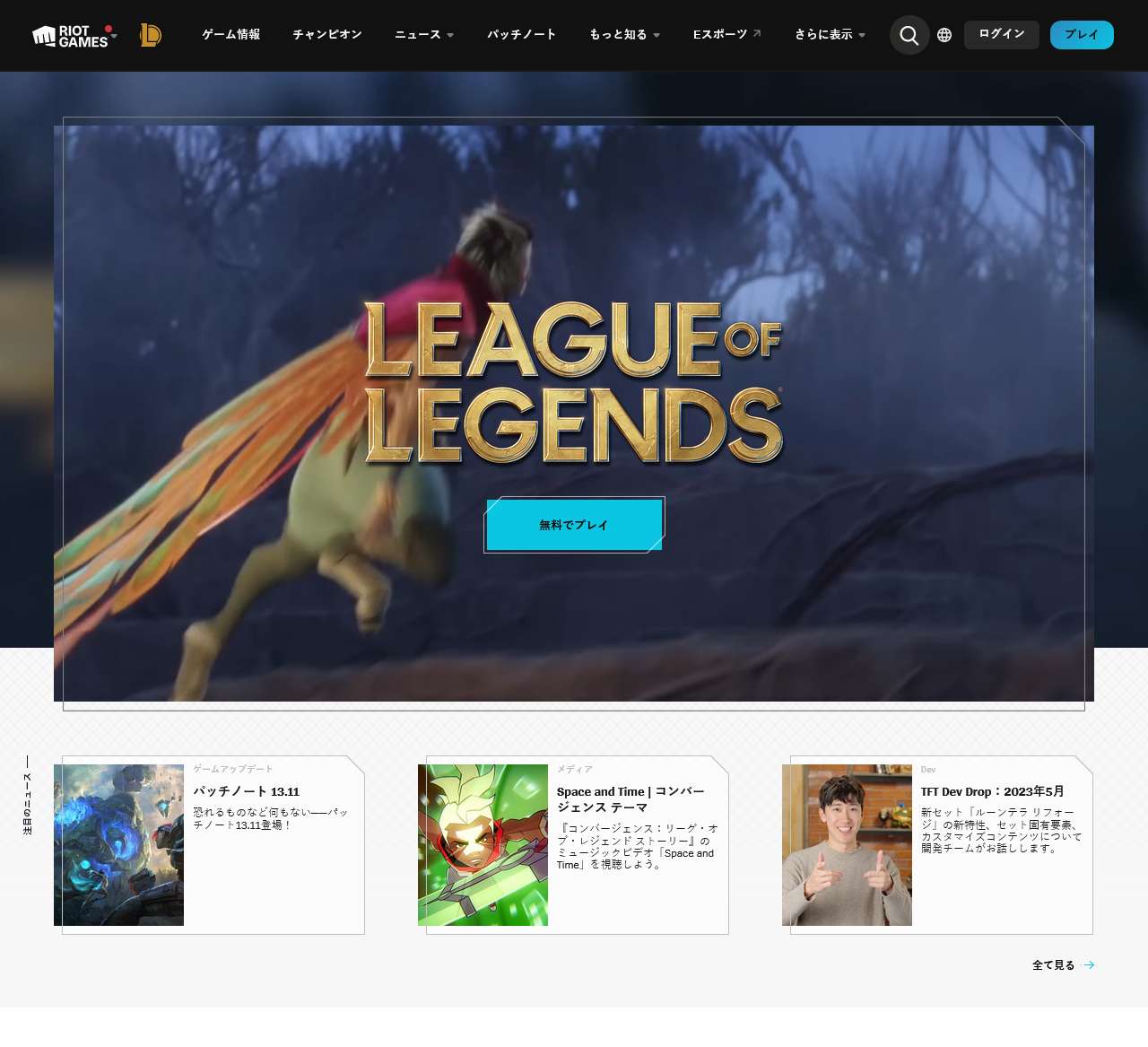Click the League of Legends L icon
The width and height of the screenshot is (1148, 1047).
pos(151,35)
